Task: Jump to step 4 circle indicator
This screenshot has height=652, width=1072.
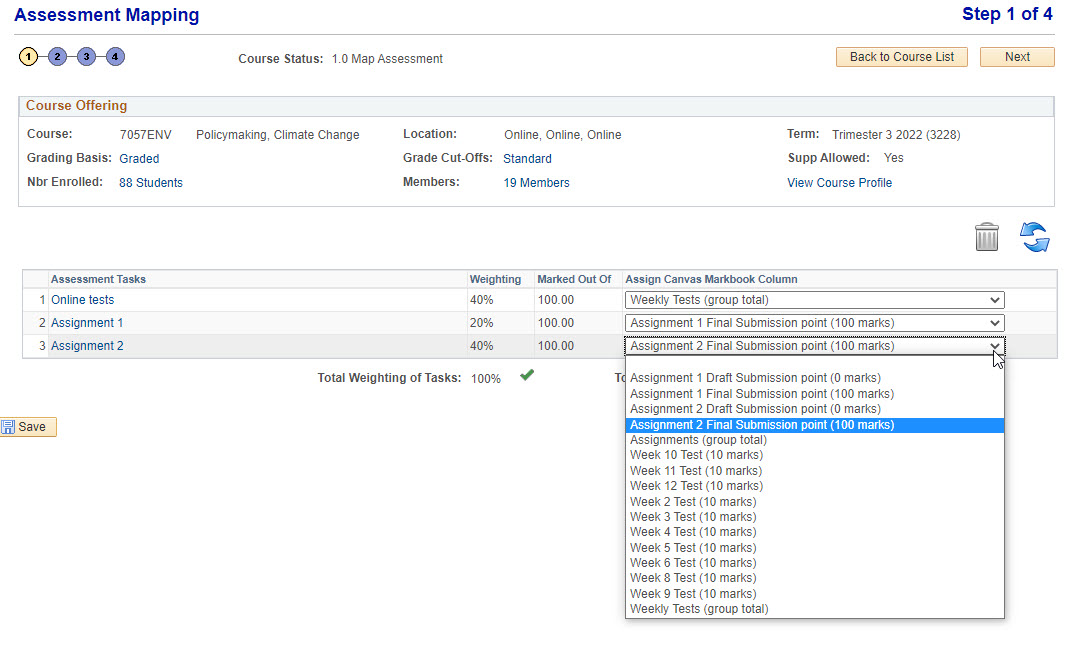Action: 116,57
